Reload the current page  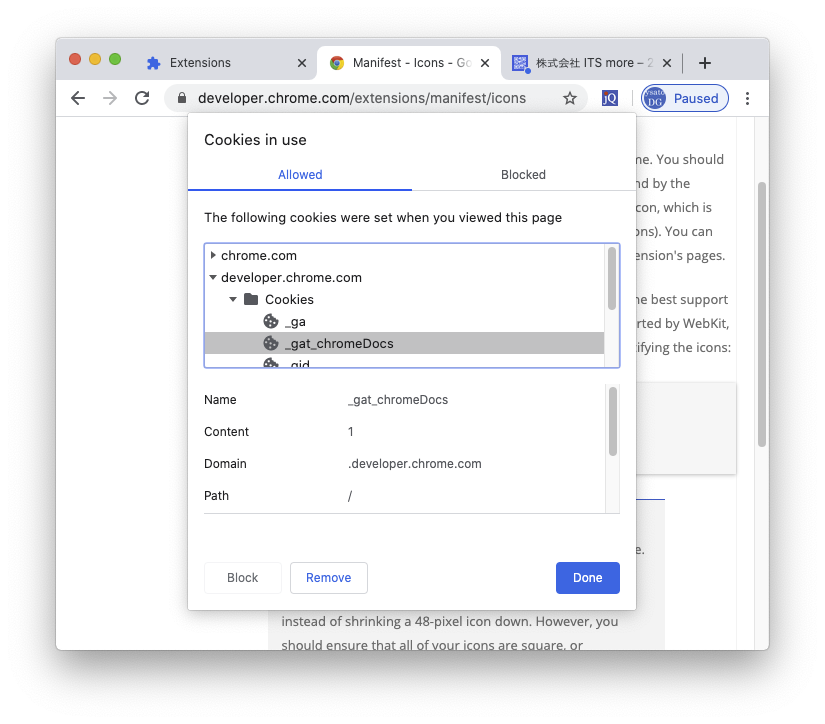pos(142,98)
